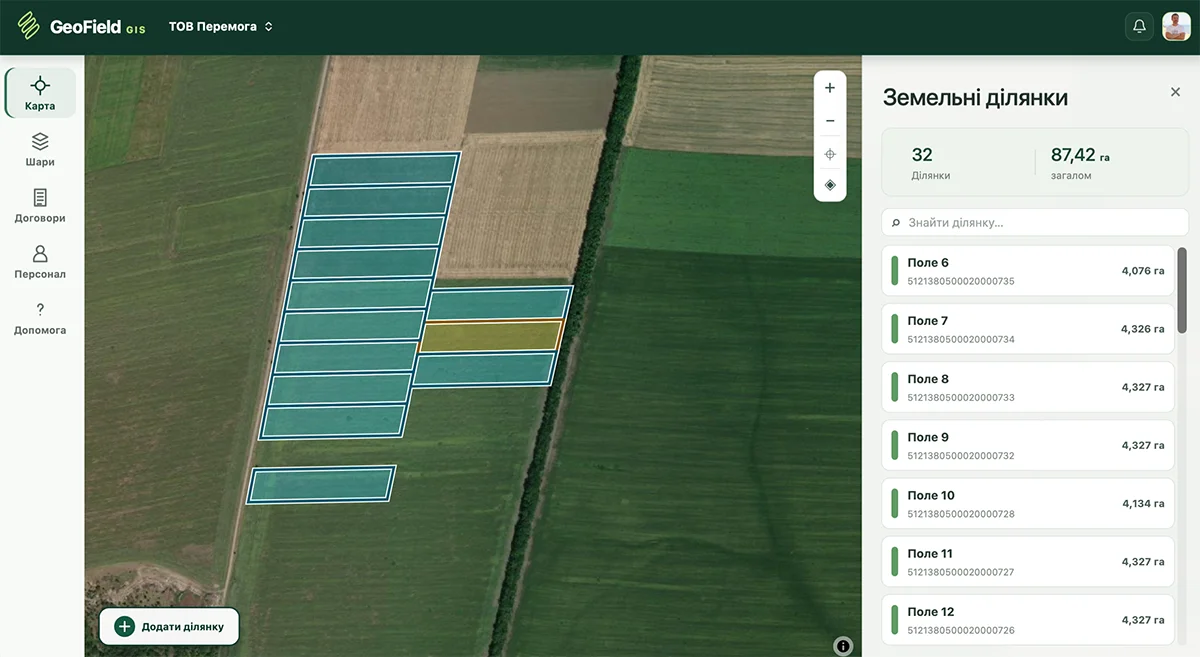Click the green status bar of Поле 12

click(895, 619)
